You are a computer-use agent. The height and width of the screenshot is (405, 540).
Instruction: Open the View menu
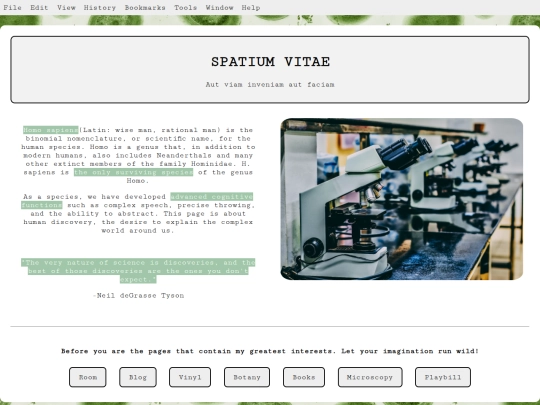66,7
